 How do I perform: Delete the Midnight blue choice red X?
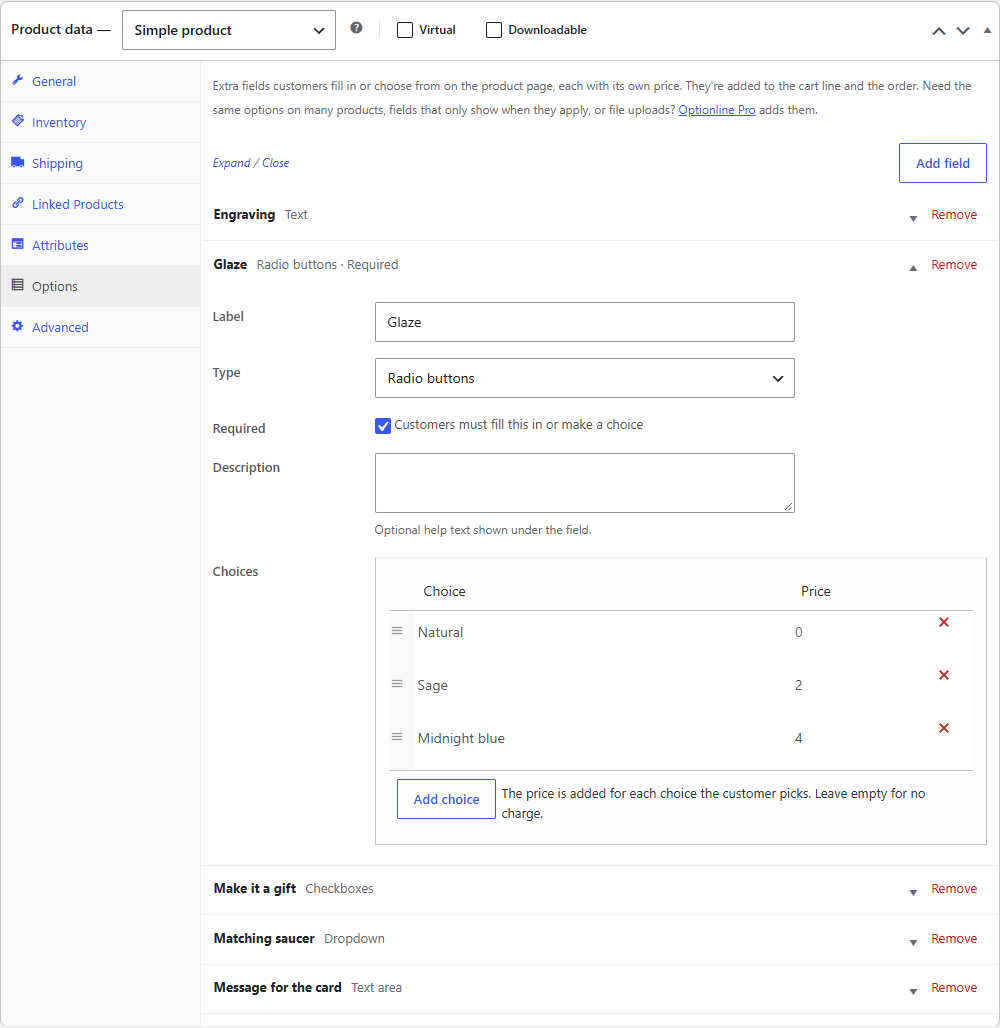pos(944,728)
